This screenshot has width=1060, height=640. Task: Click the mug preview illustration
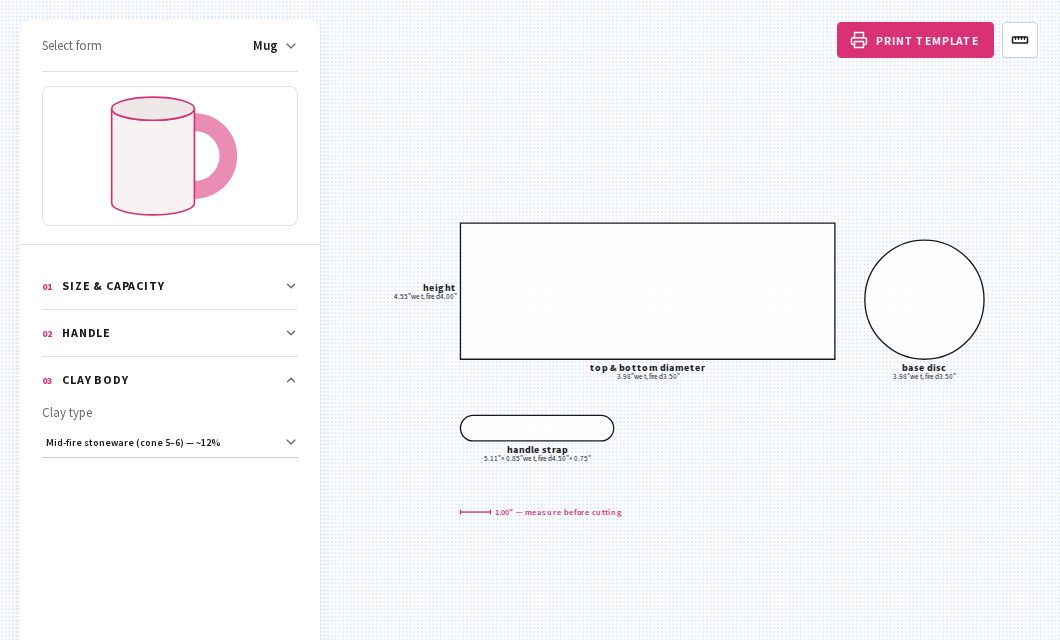click(x=170, y=156)
